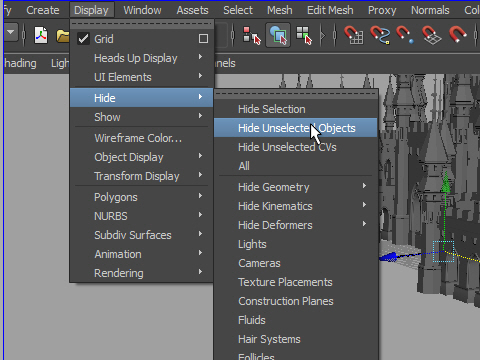Hide Cameras via submenu entry
Viewport: 480px width, 360px height.
tap(296, 263)
